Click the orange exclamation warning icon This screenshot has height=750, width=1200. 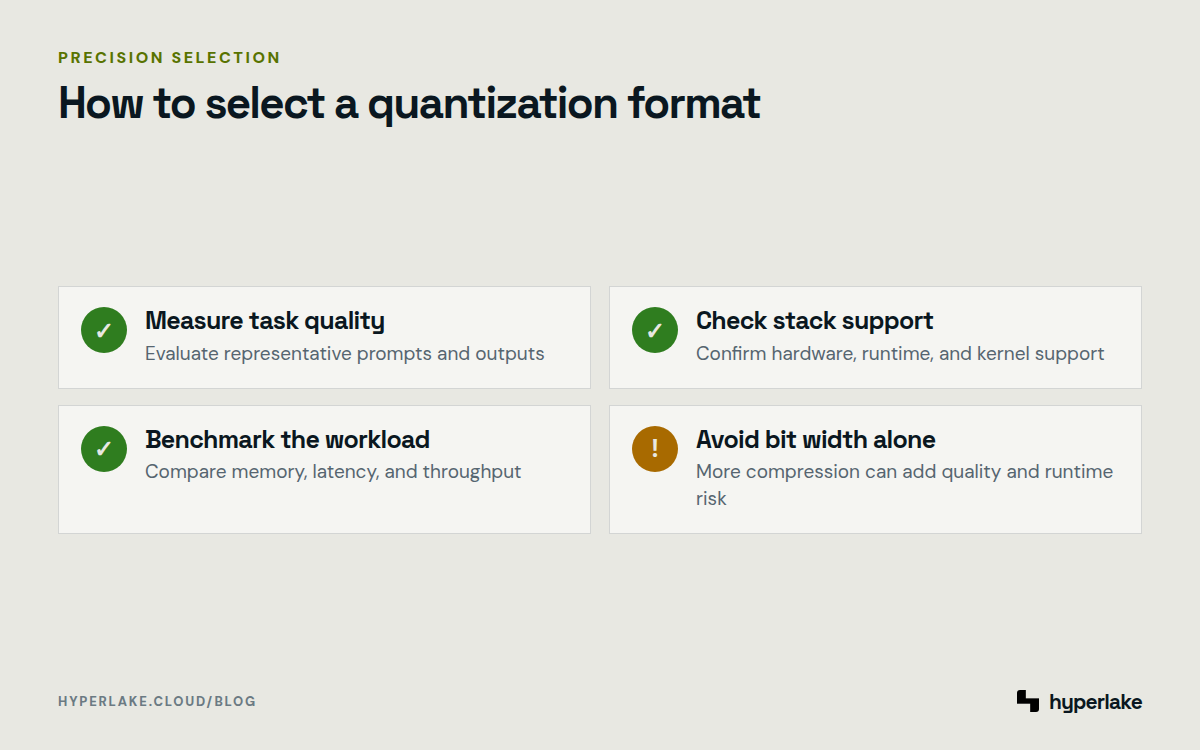(655, 449)
